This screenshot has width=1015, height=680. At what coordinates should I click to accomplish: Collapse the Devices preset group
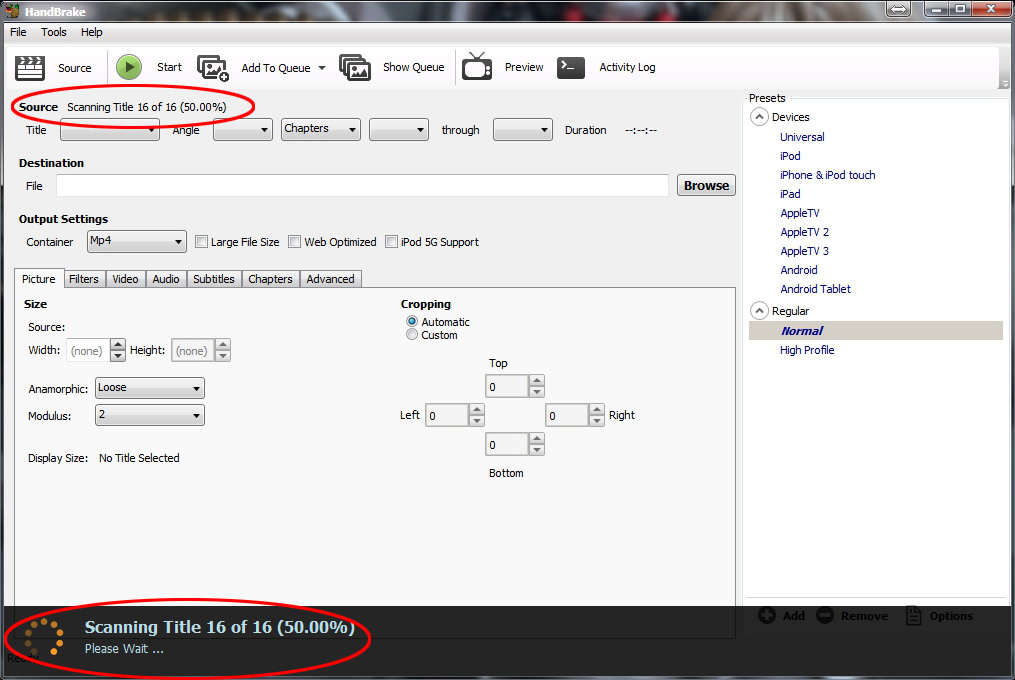pyautogui.click(x=759, y=117)
